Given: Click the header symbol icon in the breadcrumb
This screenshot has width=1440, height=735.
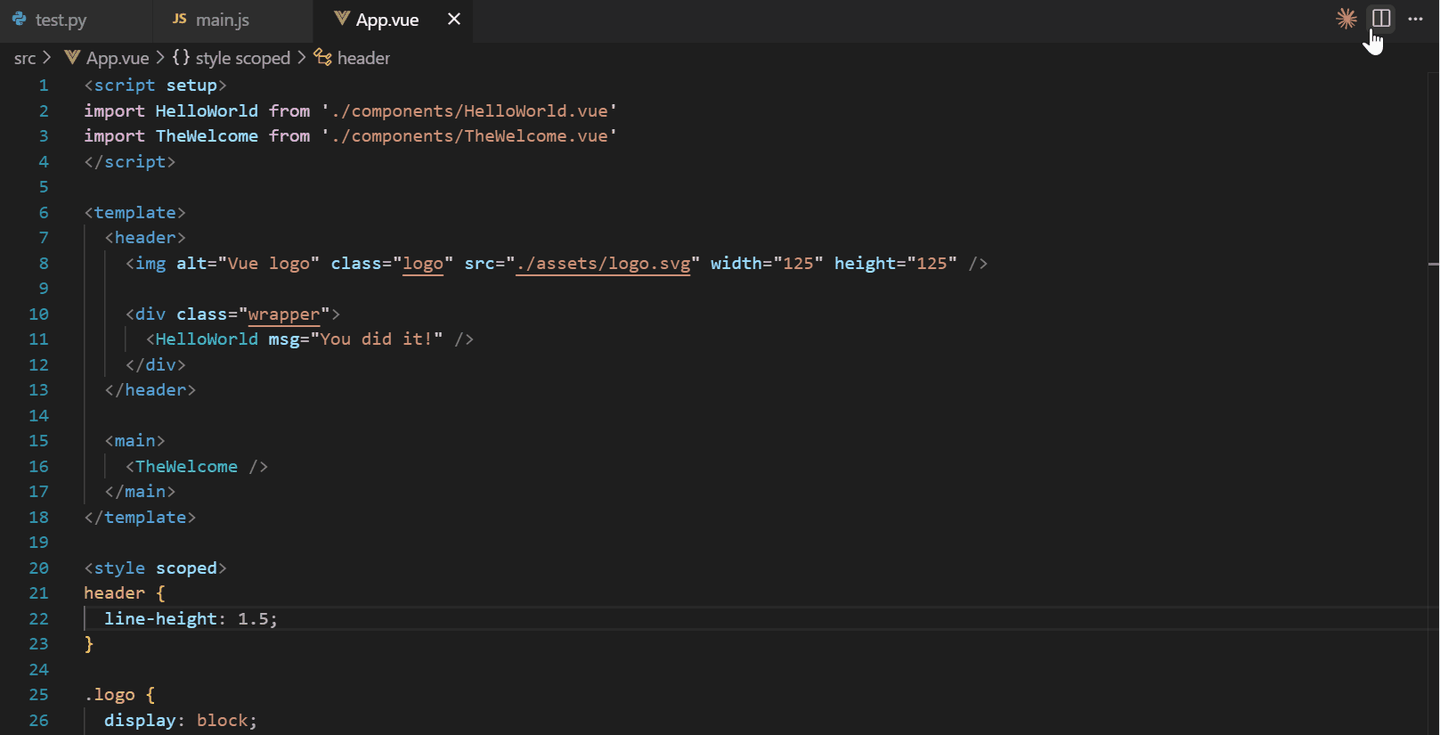Looking at the screenshot, I should (323, 58).
